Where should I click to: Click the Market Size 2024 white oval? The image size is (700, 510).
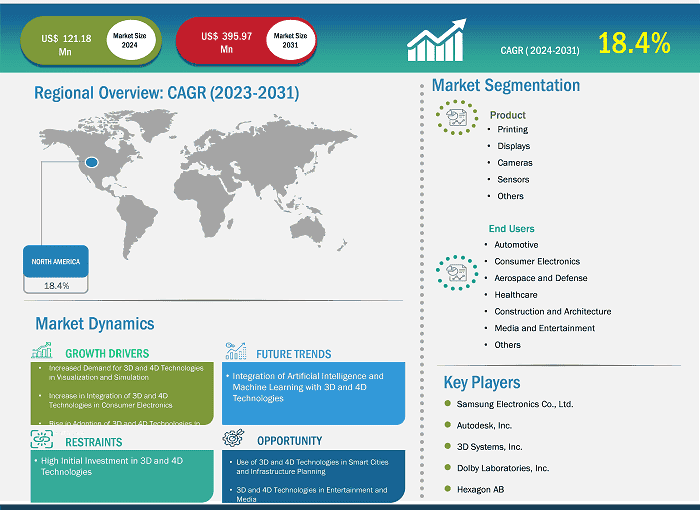[130, 40]
